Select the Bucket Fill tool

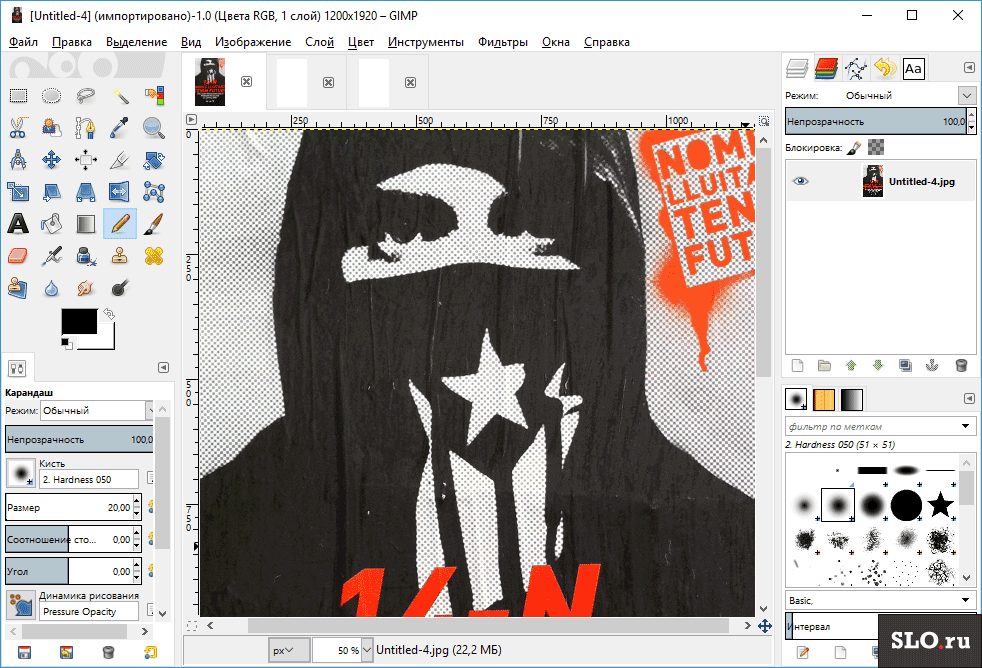(51, 224)
